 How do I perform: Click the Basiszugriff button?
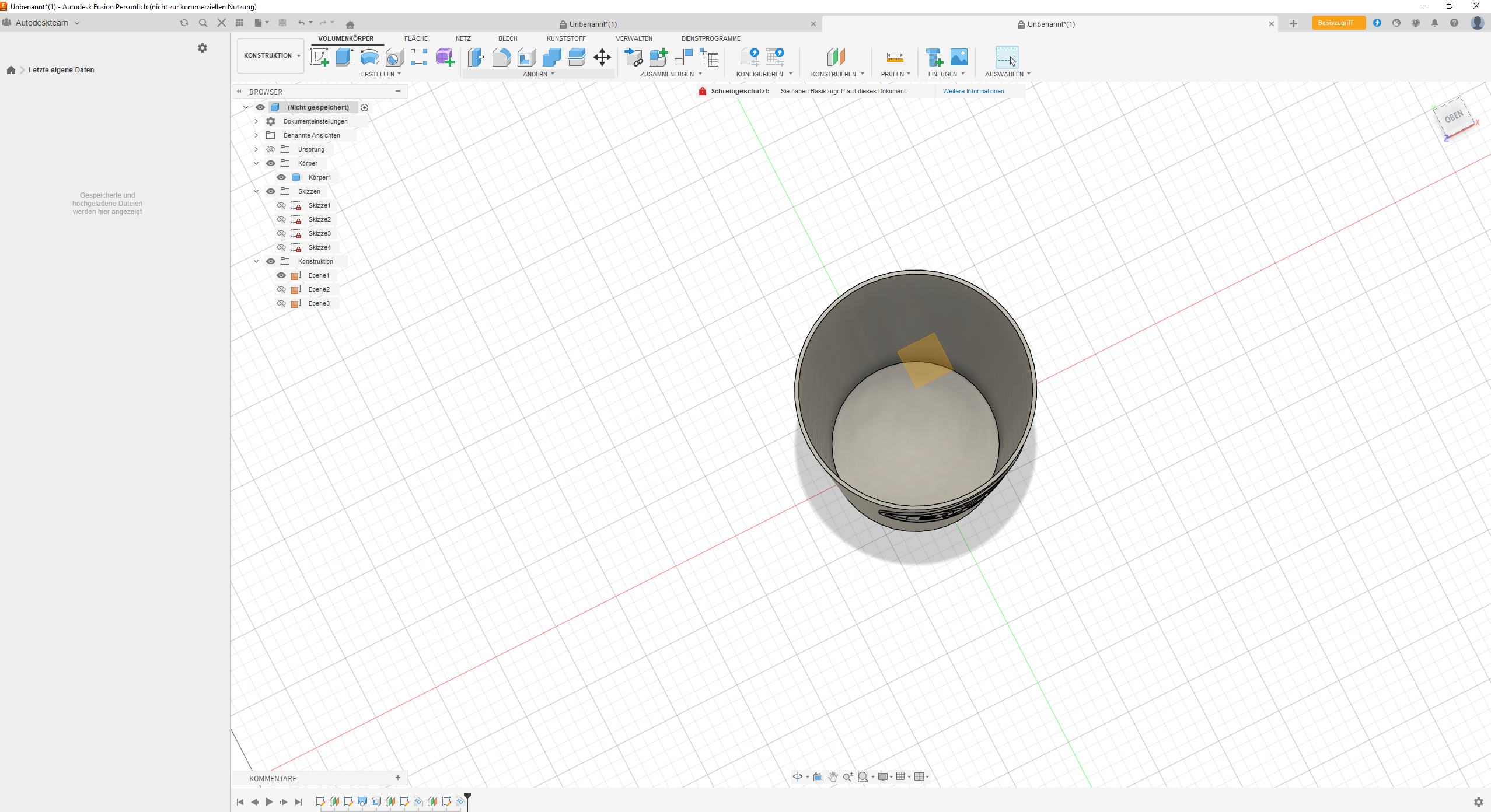(x=1338, y=23)
